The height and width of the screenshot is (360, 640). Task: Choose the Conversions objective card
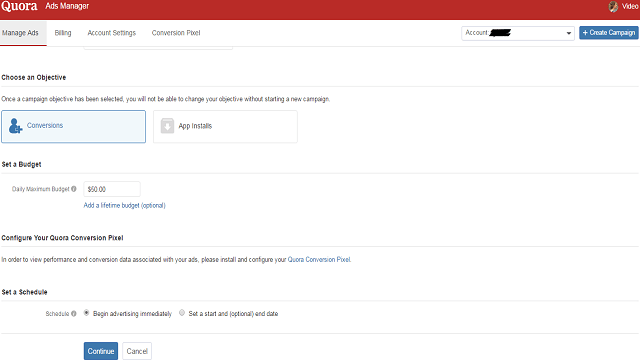(73, 127)
